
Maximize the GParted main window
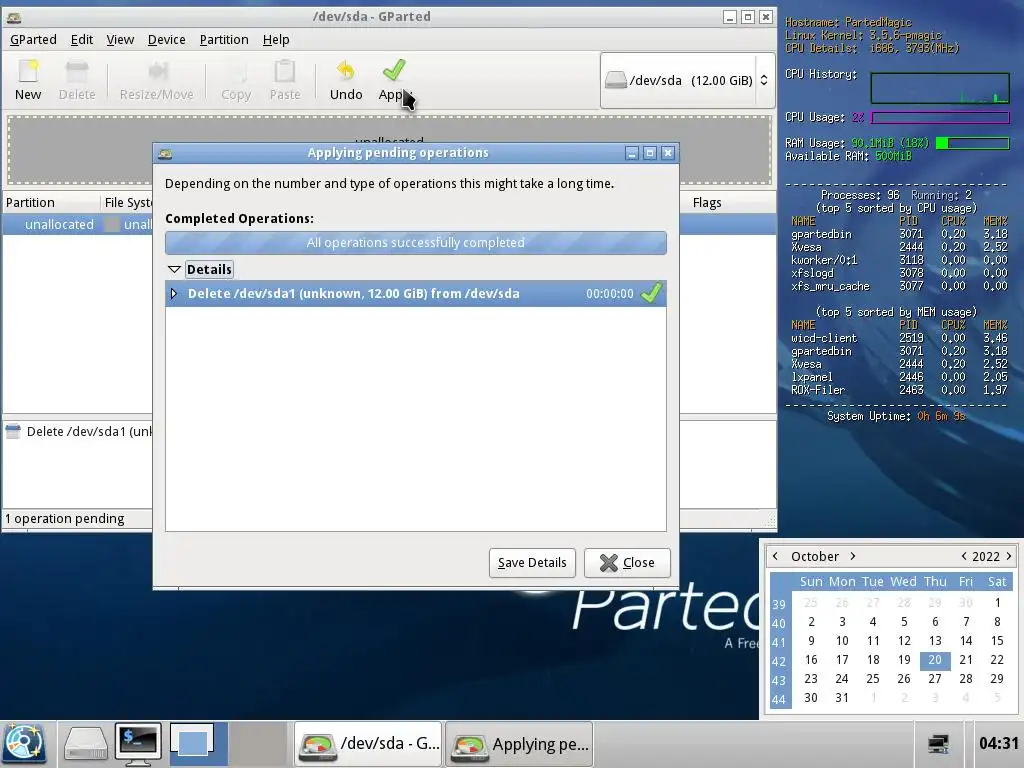748,17
